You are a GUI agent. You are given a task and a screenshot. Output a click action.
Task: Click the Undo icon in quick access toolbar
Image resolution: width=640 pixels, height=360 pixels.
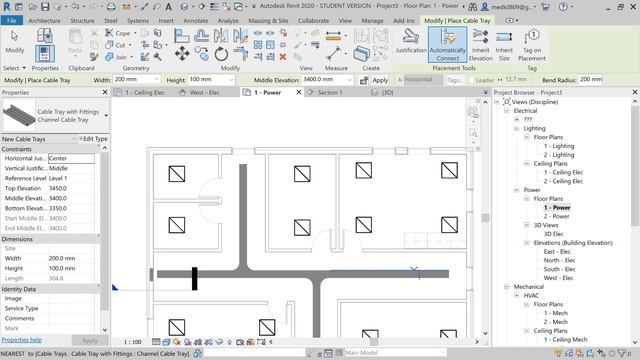[x=75, y=7]
